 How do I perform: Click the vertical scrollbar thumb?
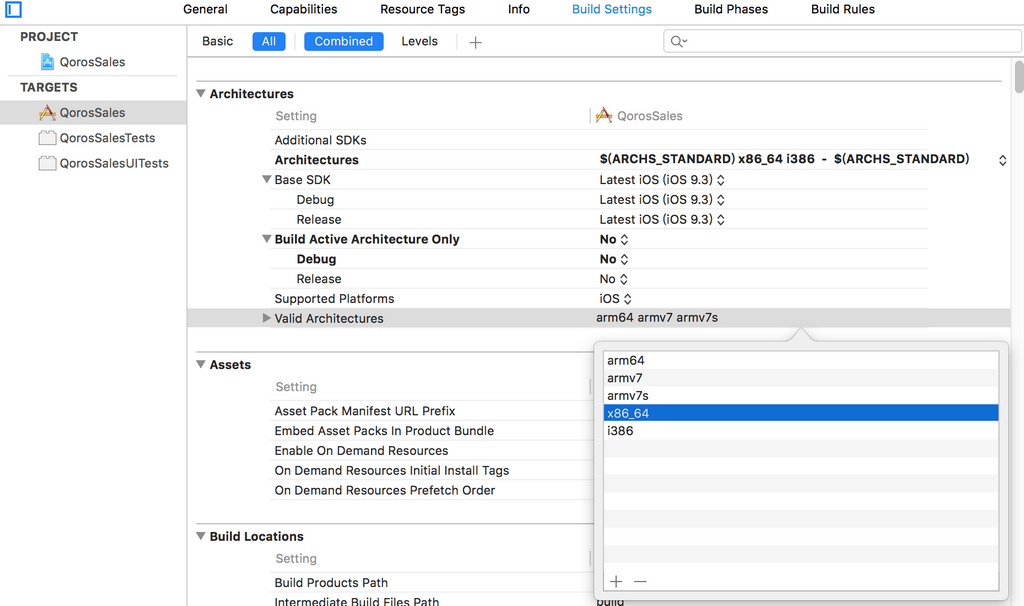(x=1019, y=77)
